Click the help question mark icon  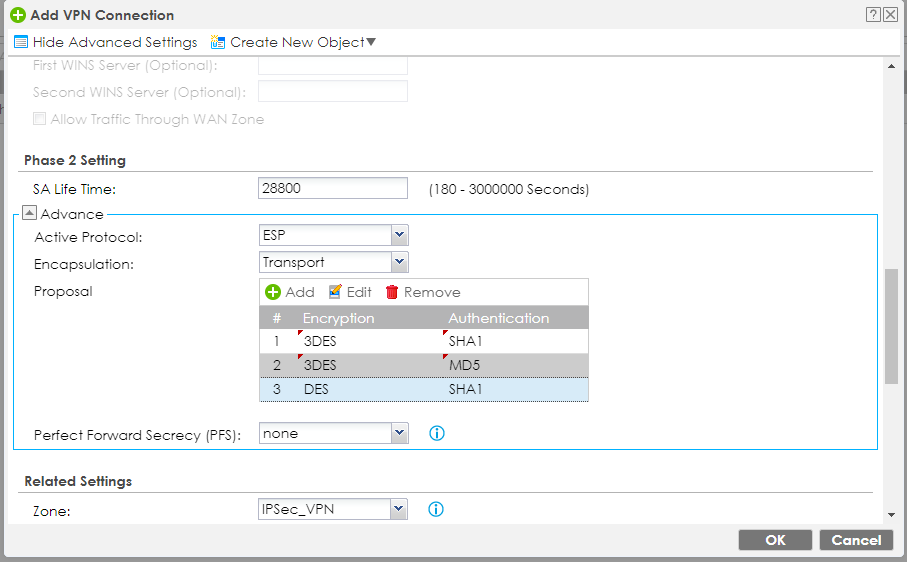click(873, 15)
